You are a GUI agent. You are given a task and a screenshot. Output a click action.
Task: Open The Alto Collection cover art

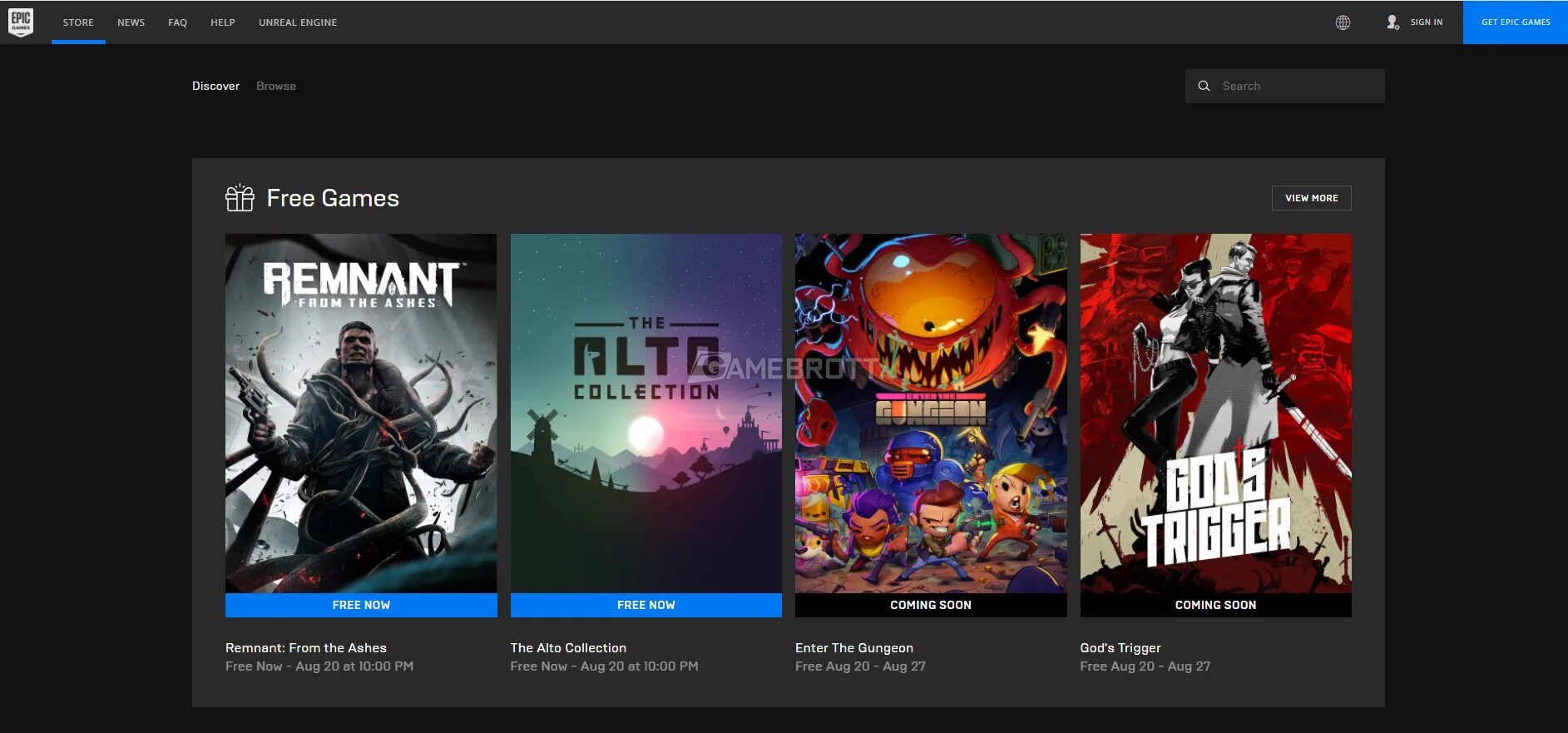[x=646, y=414]
